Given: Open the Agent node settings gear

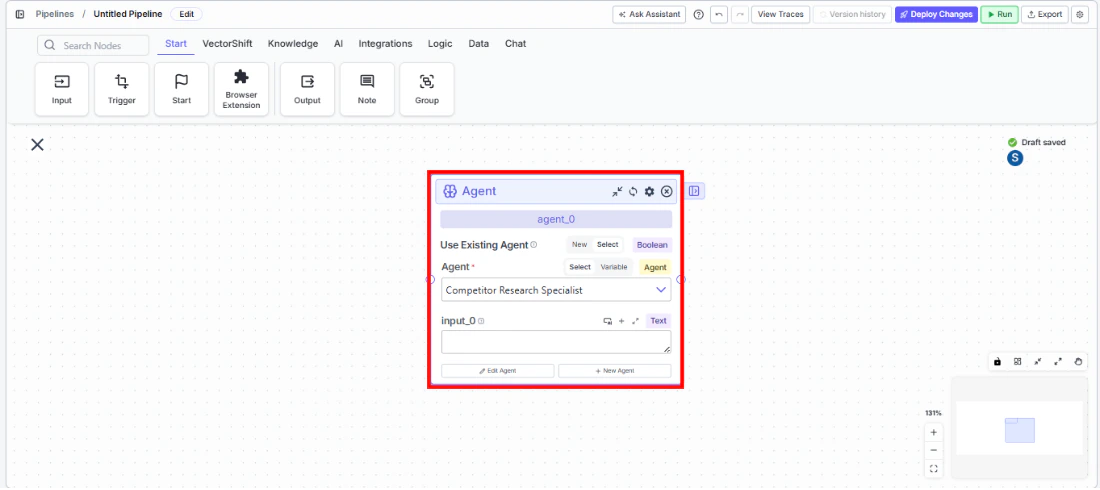Looking at the screenshot, I should click(650, 192).
